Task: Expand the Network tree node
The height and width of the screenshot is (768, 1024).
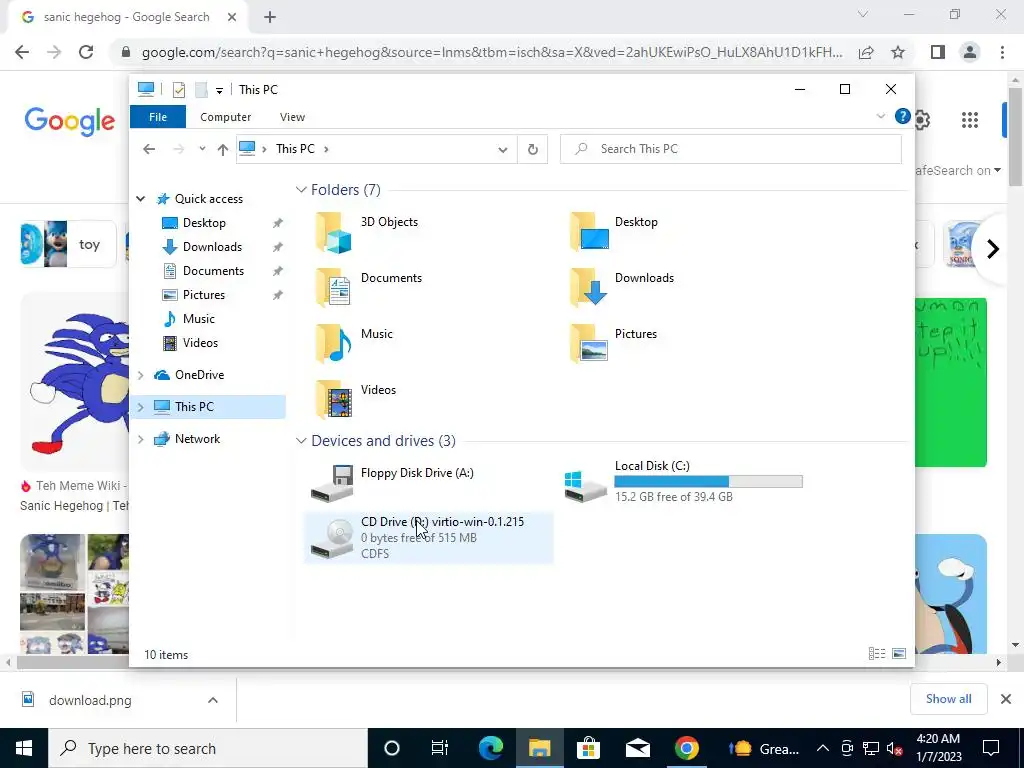Action: pos(140,439)
